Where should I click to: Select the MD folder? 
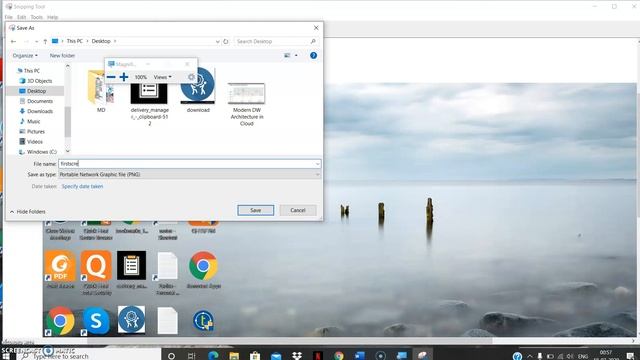click(101, 92)
